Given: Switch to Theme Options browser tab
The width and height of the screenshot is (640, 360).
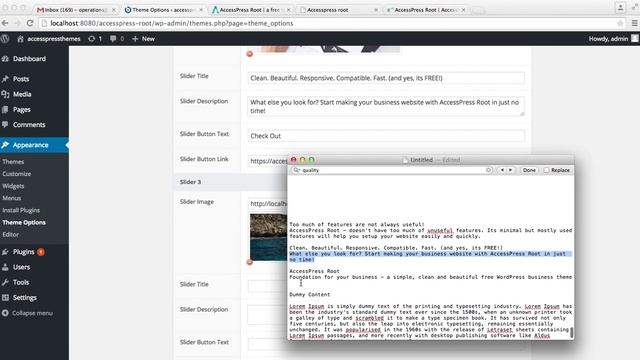Looking at the screenshot, I should pos(163,10).
